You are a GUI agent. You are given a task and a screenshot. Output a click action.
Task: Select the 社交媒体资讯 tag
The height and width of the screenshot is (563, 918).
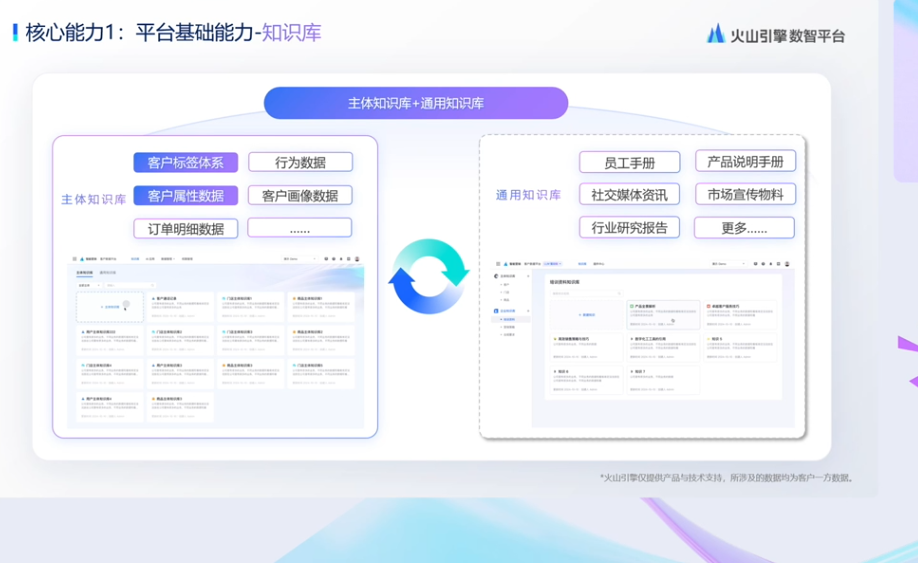click(x=629, y=194)
